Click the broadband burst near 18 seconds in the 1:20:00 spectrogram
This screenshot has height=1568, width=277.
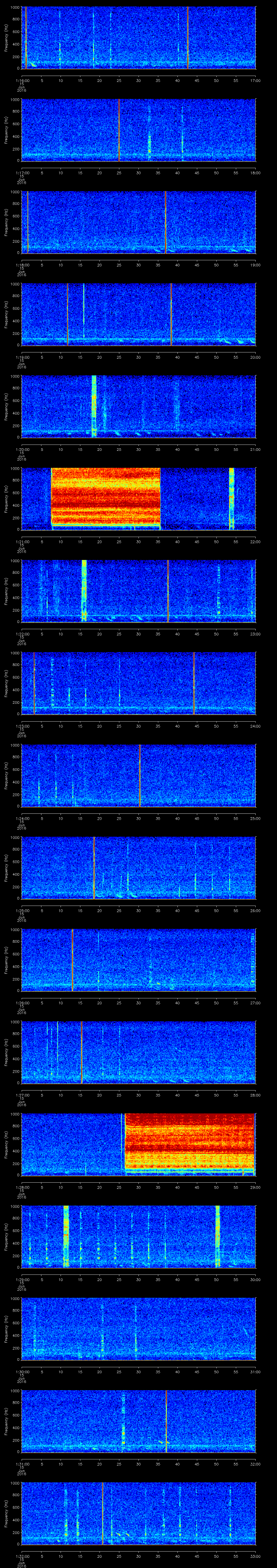pos(94,407)
